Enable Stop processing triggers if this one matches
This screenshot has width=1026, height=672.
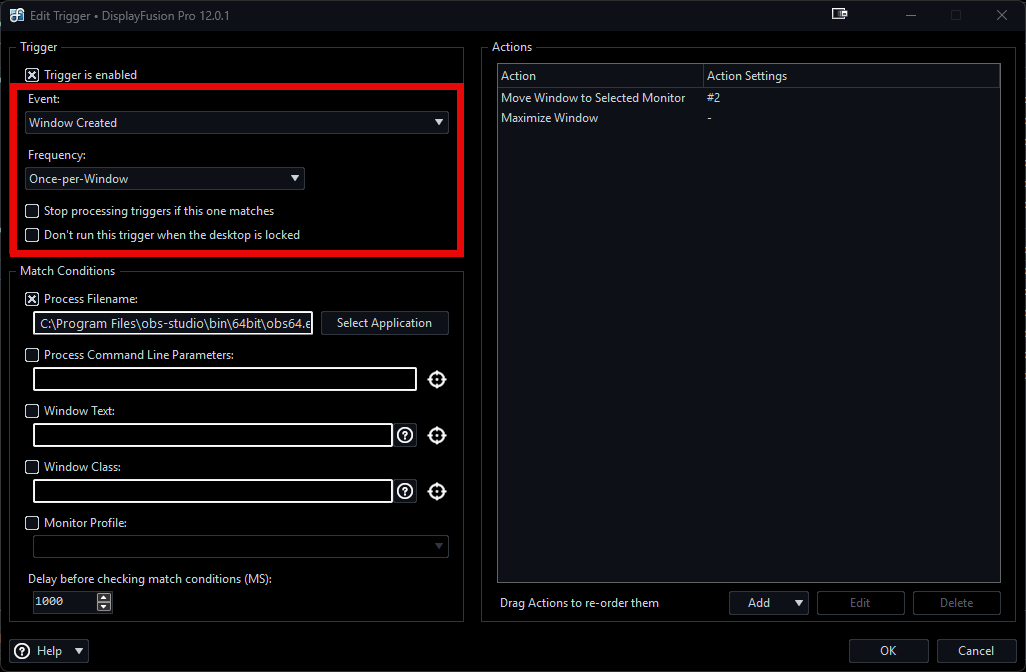pos(32,211)
